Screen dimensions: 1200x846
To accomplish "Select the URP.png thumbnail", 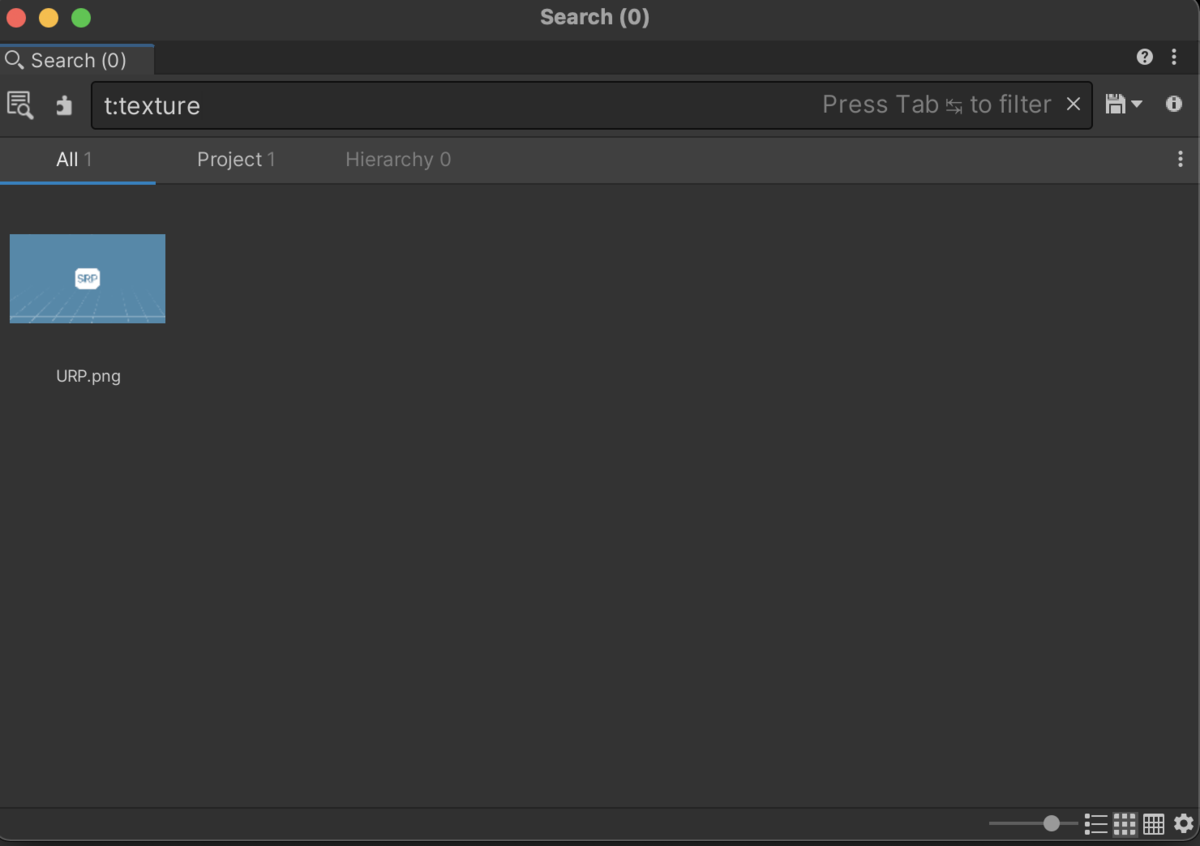I will point(88,279).
